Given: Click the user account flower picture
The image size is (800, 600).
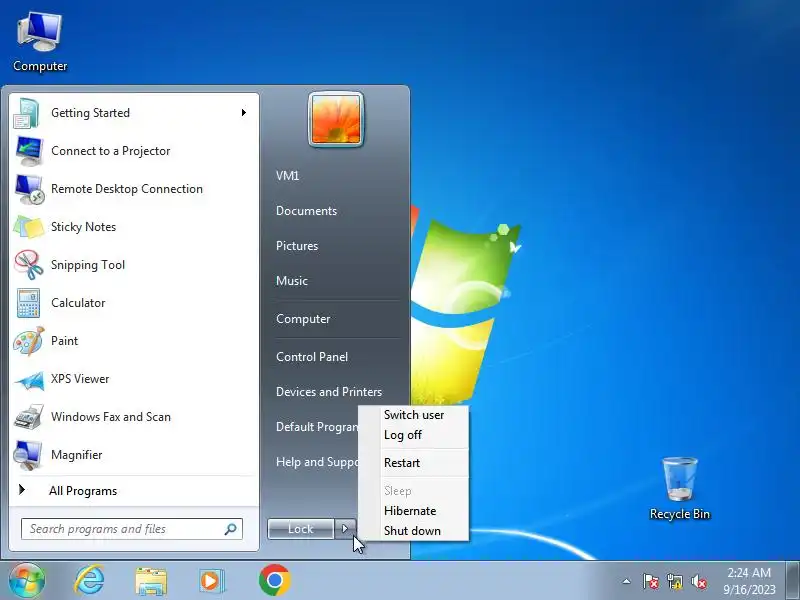Looking at the screenshot, I should (x=336, y=119).
